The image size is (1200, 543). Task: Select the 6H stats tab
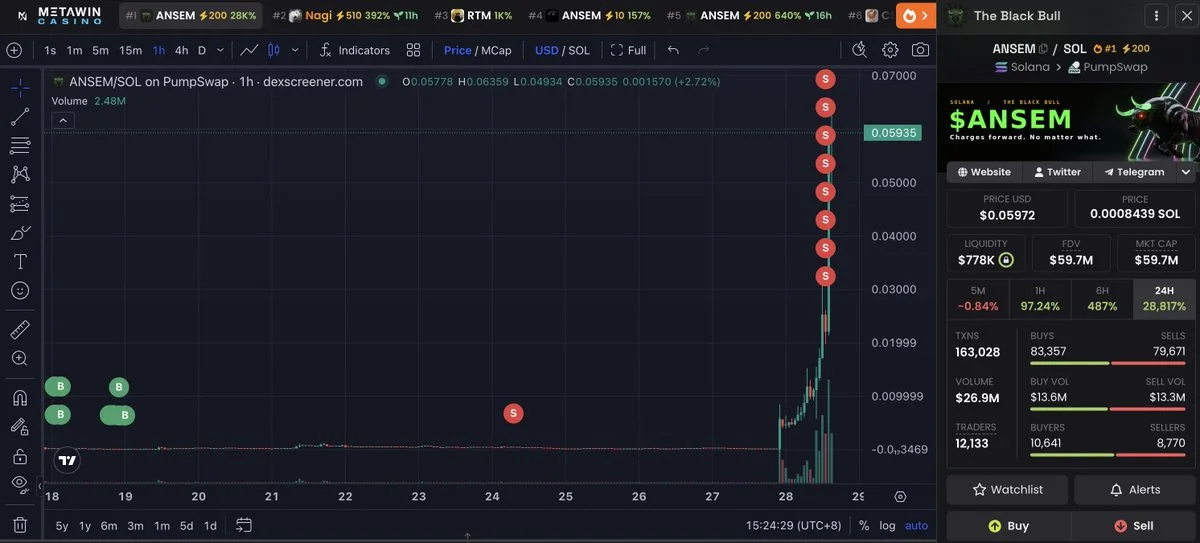pos(1102,299)
